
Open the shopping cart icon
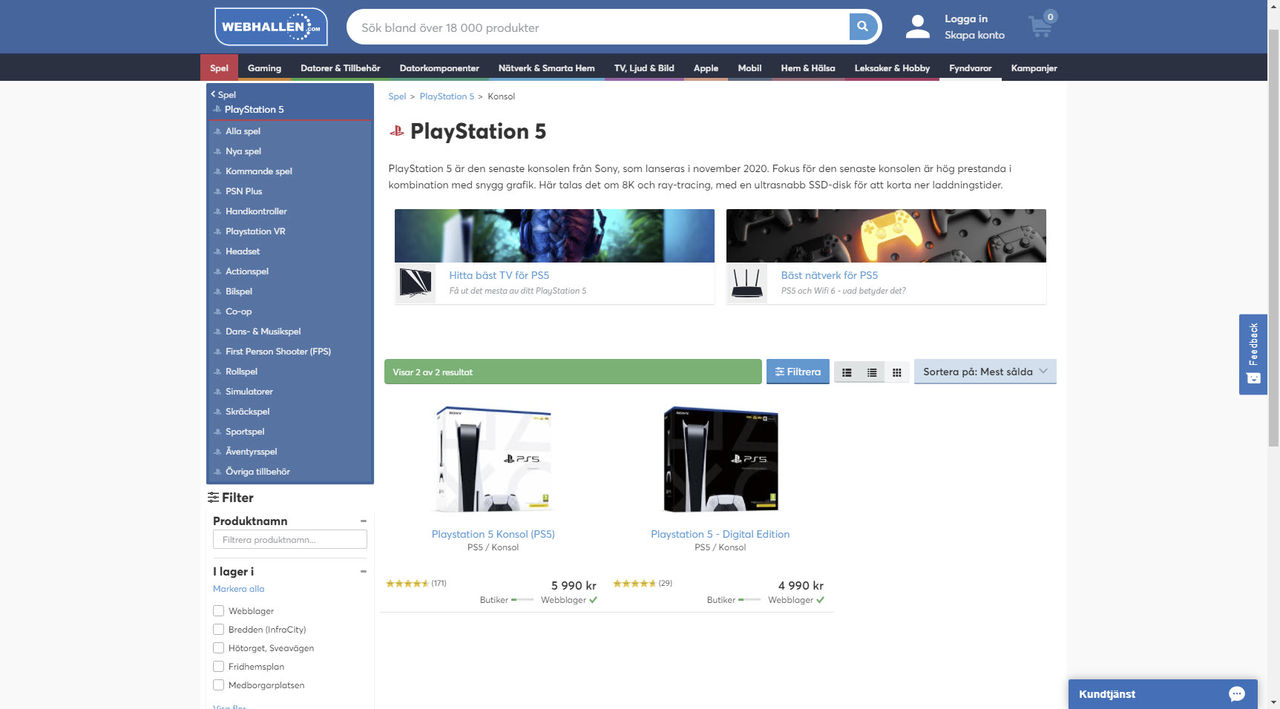1040,27
